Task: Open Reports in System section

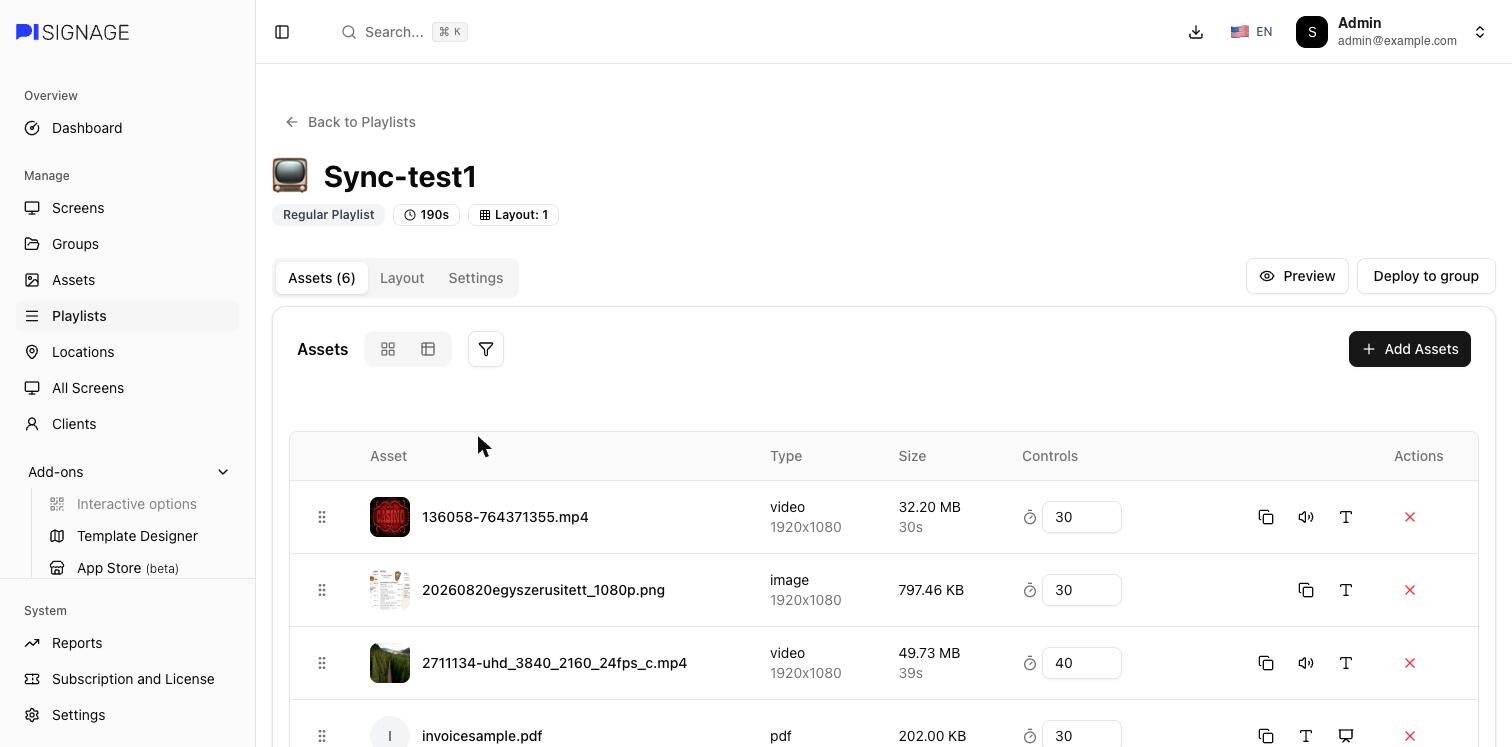Action: pos(128,643)
